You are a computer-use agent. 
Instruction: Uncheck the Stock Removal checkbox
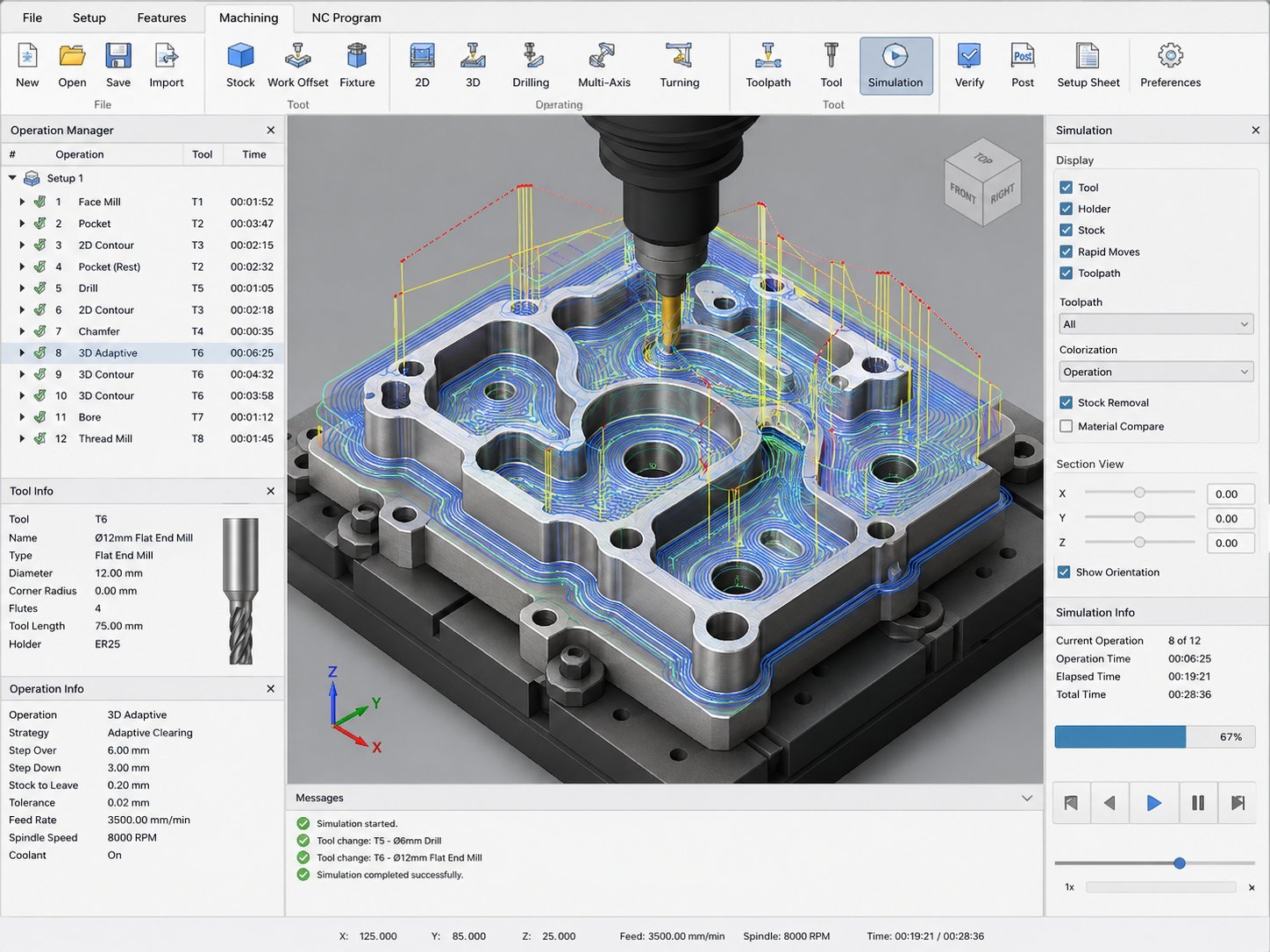click(1067, 402)
